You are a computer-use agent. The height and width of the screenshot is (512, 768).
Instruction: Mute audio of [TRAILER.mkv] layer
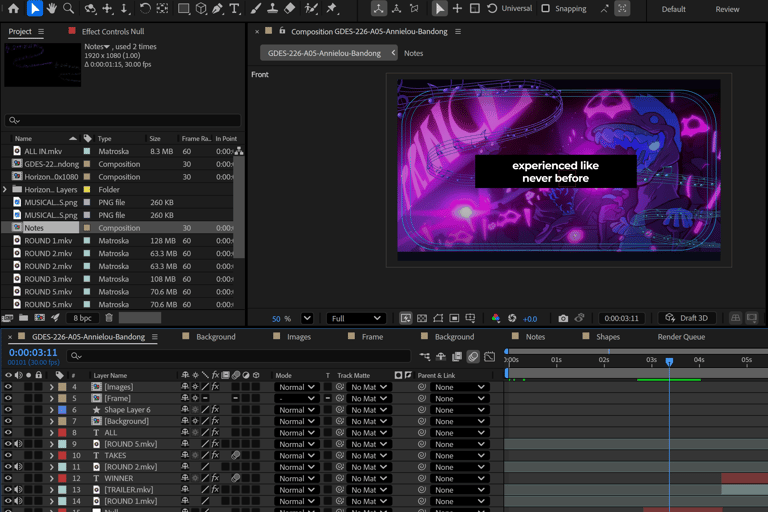point(19,489)
